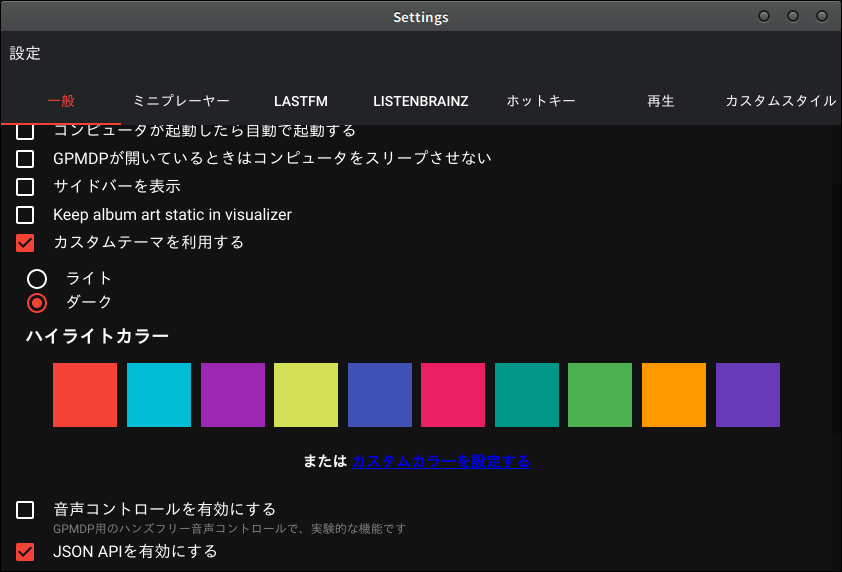The width and height of the screenshot is (842, 572).
Task: Select the indigo blue highlight swatch
Action: pyautogui.click(x=380, y=395)
